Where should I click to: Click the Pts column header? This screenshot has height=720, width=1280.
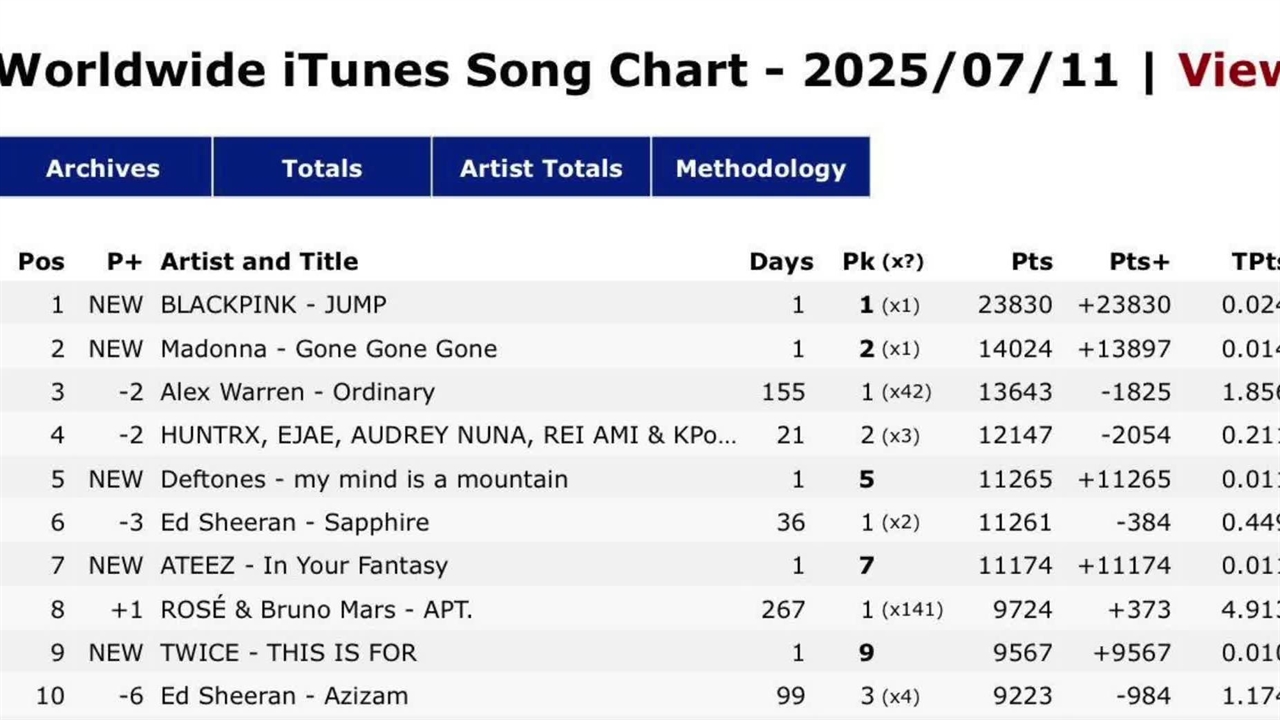coord(1031,262)
